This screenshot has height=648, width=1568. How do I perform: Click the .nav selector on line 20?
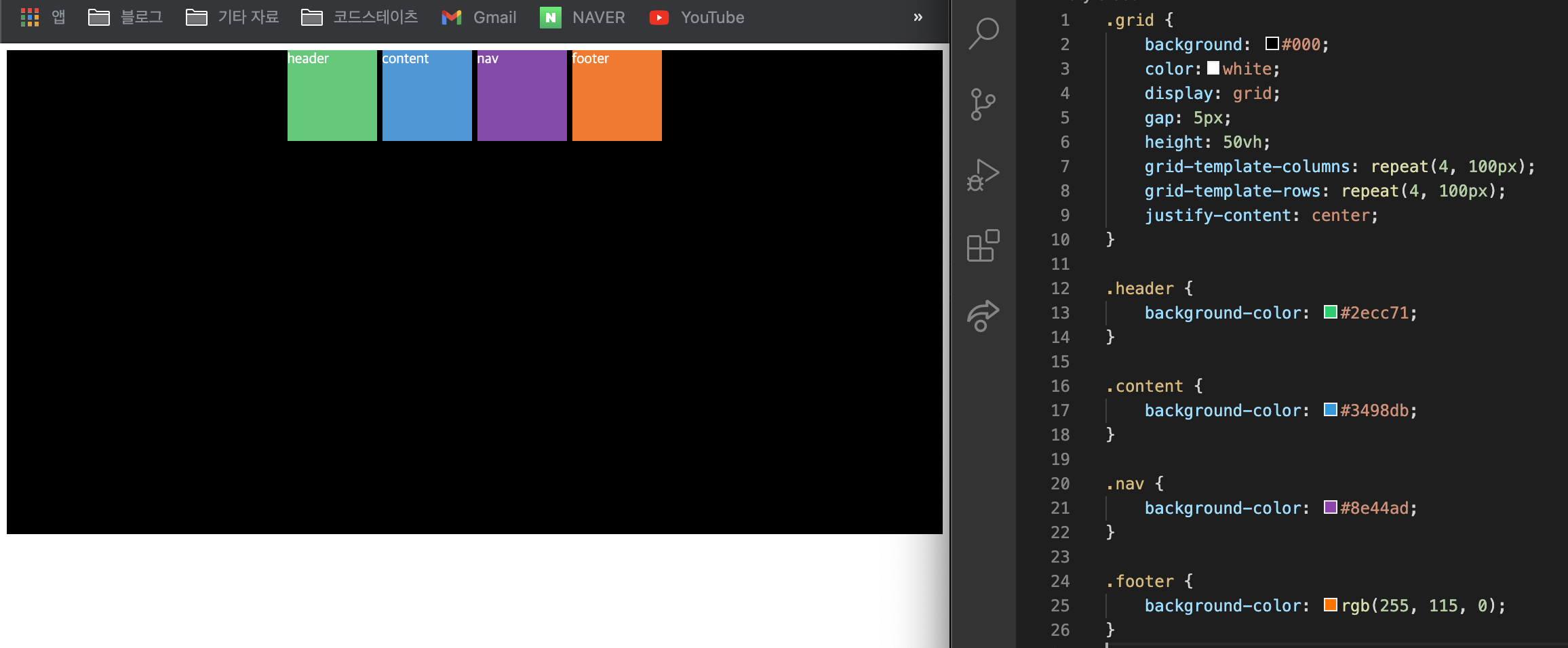click(1124, 484)
